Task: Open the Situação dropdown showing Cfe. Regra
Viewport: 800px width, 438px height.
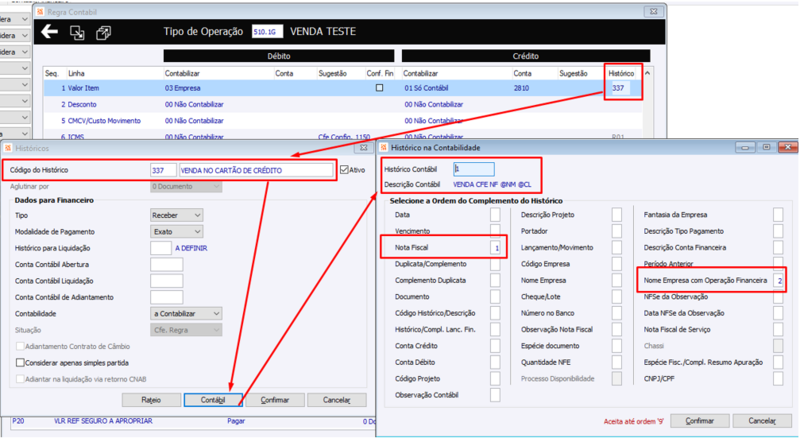Action: (186, 330)
